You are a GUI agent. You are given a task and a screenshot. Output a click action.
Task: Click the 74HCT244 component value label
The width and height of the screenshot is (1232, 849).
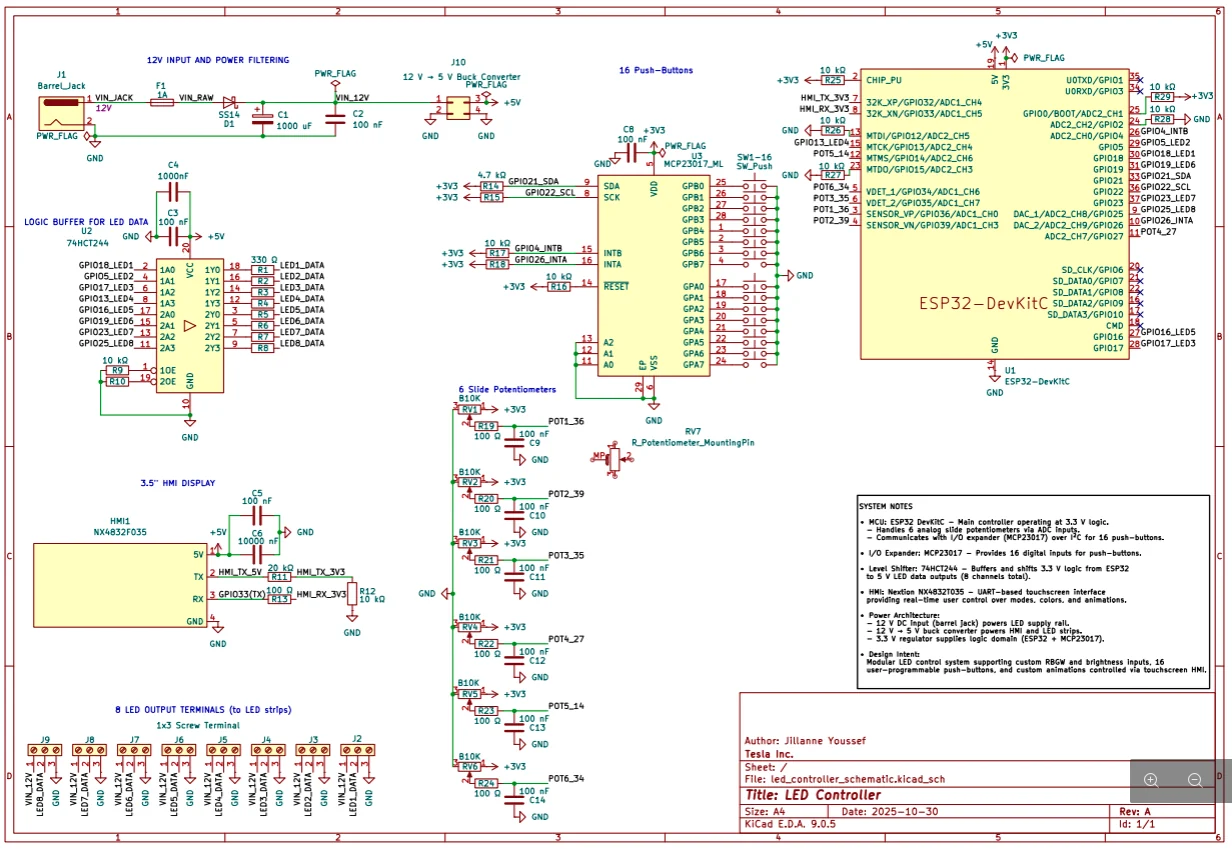click(x=86, y=243)
